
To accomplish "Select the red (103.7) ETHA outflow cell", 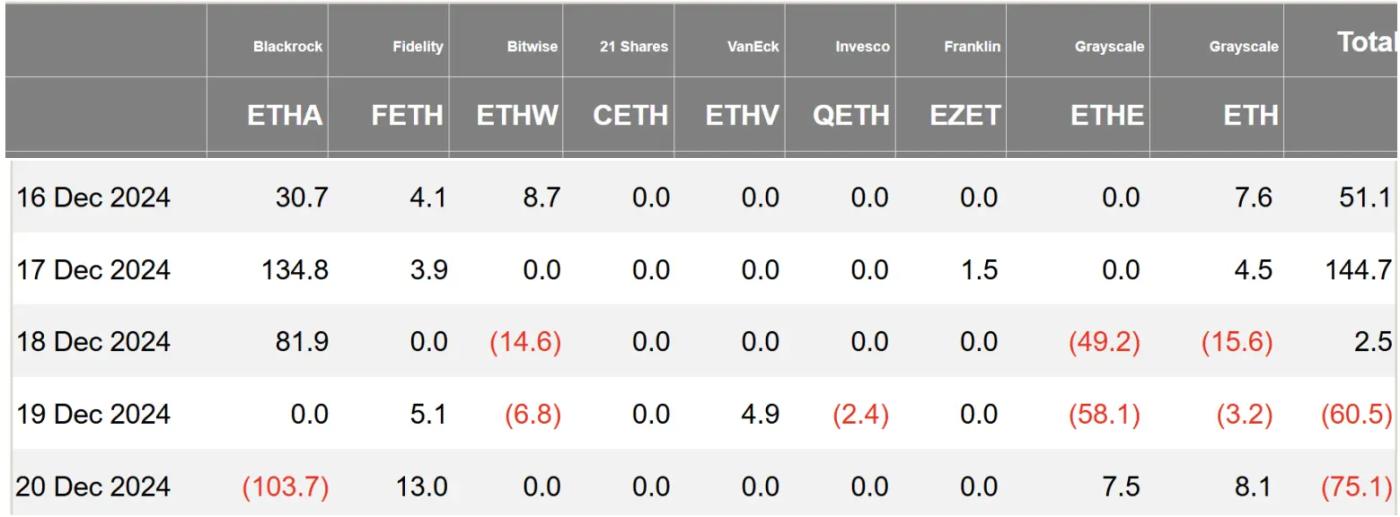I will (288, 487).
